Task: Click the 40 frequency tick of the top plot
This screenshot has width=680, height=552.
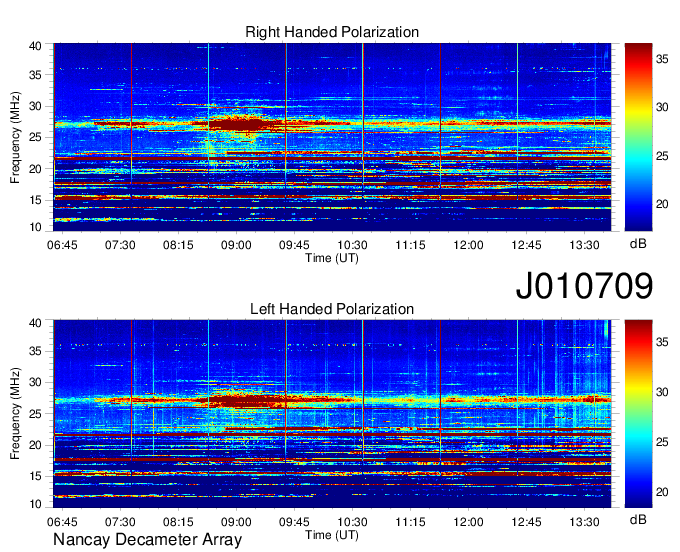Action: tap(35, 46)
